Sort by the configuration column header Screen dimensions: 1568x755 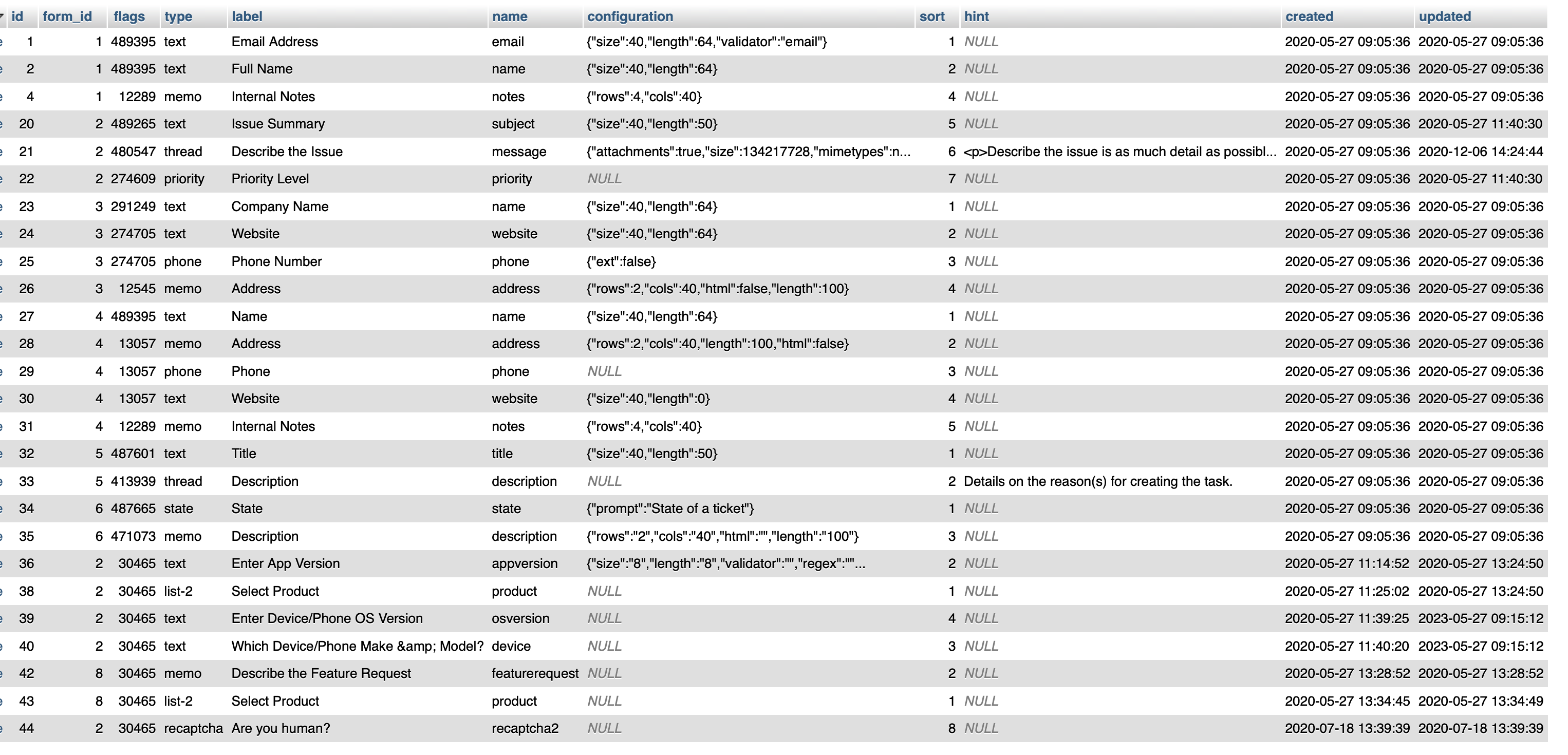[630, 16]
